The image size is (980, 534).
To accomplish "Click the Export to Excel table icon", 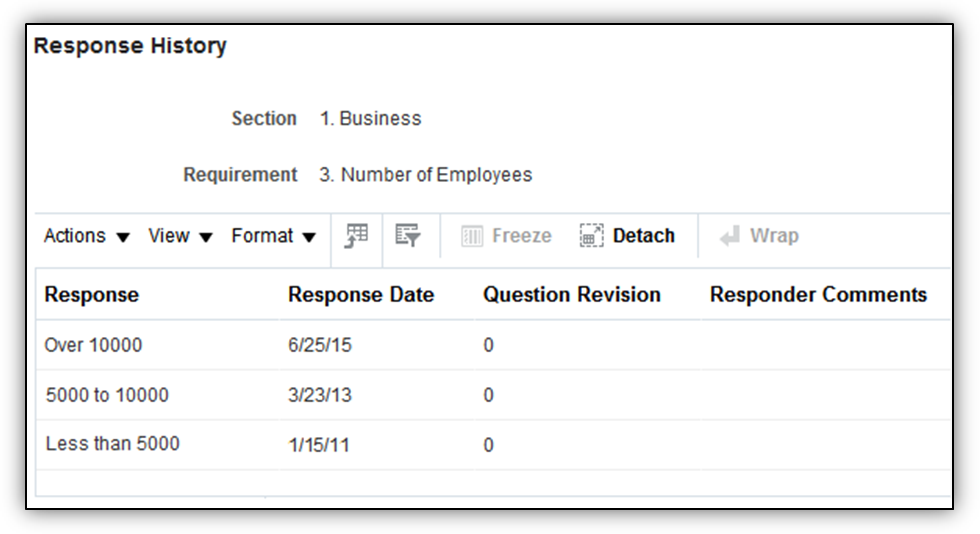I will tap(357, 236).
